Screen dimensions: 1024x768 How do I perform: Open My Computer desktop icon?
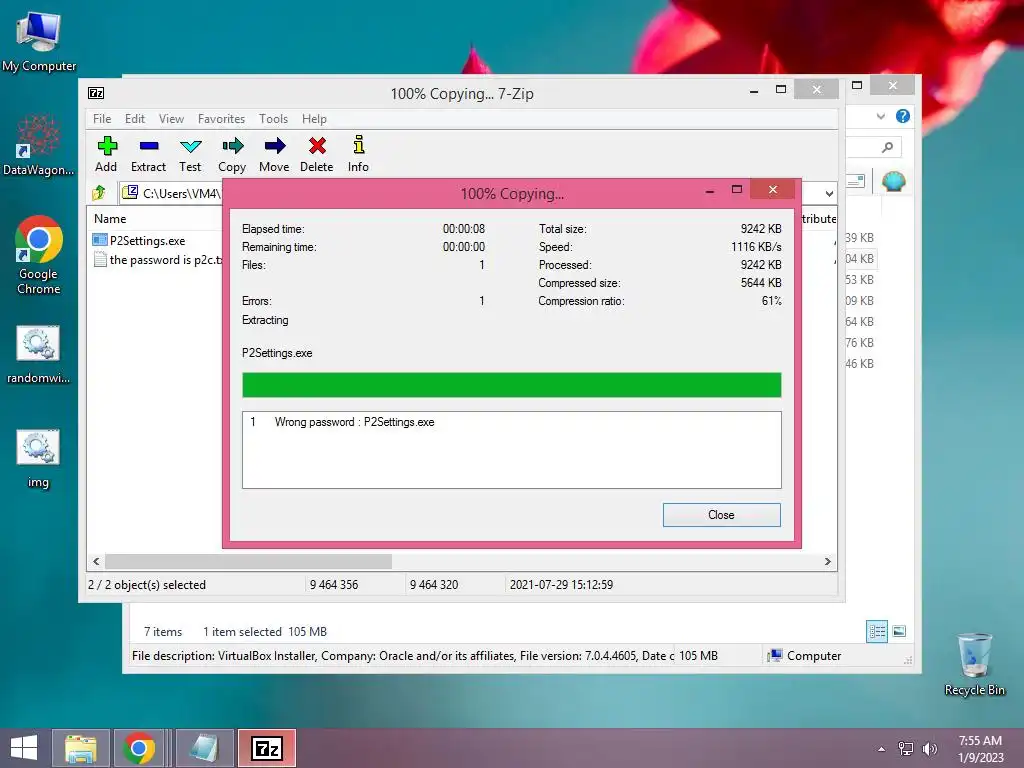click(x=39, y=42)
